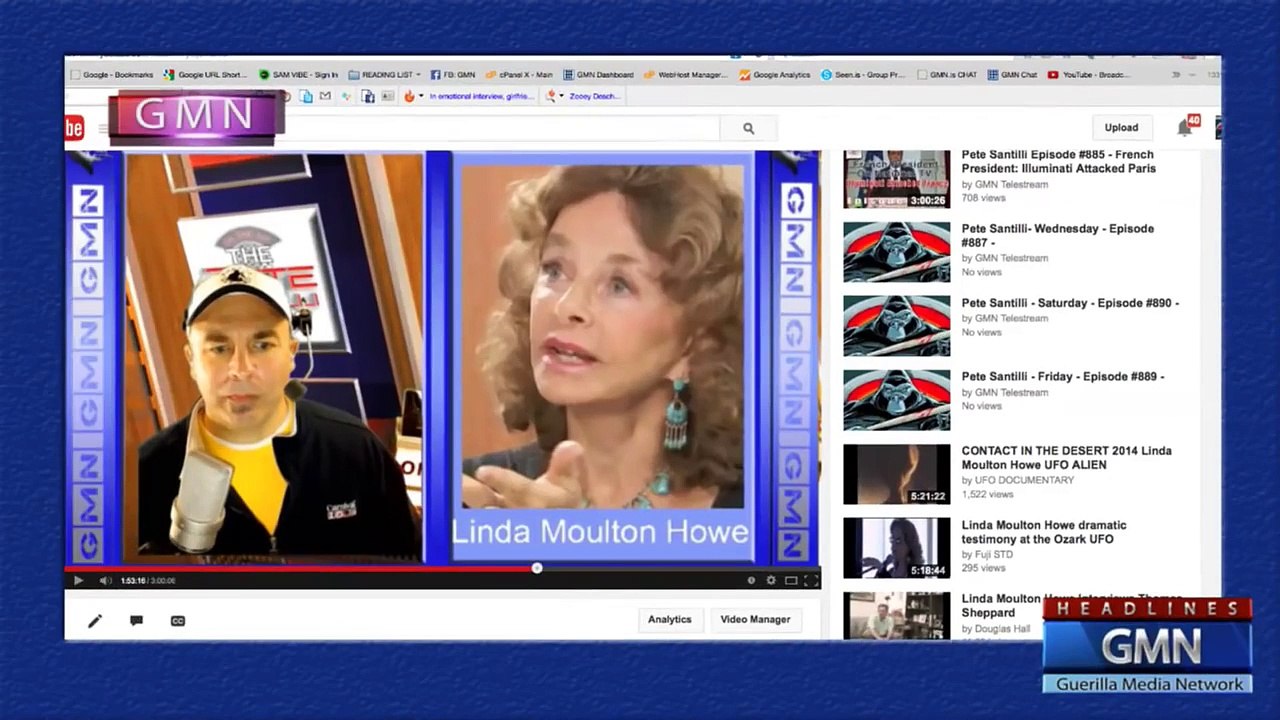Open the GMN.is CHAT bookmark

947,75
